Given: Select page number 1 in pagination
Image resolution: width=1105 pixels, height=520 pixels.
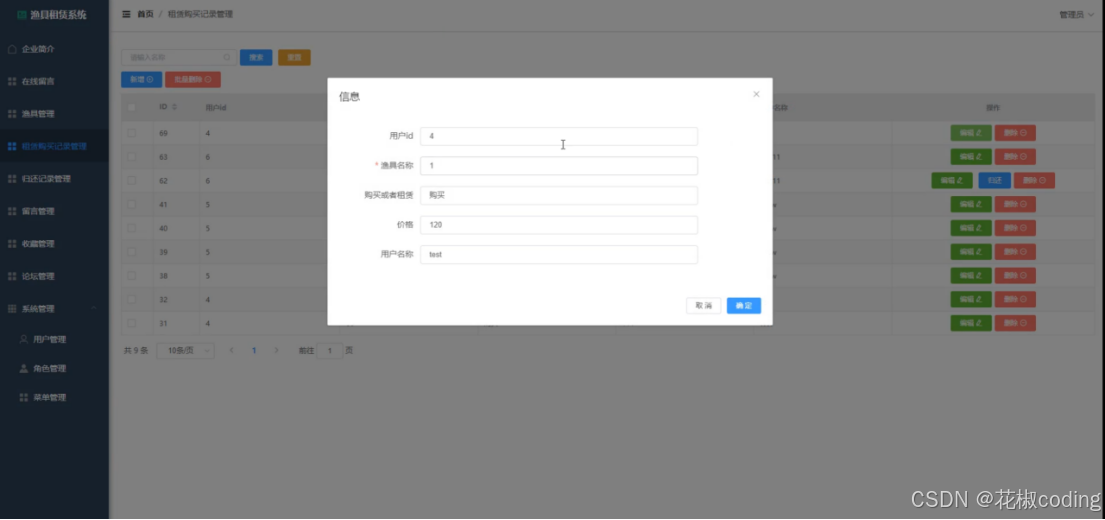Looking at the screenshot, I should (254, 350).
